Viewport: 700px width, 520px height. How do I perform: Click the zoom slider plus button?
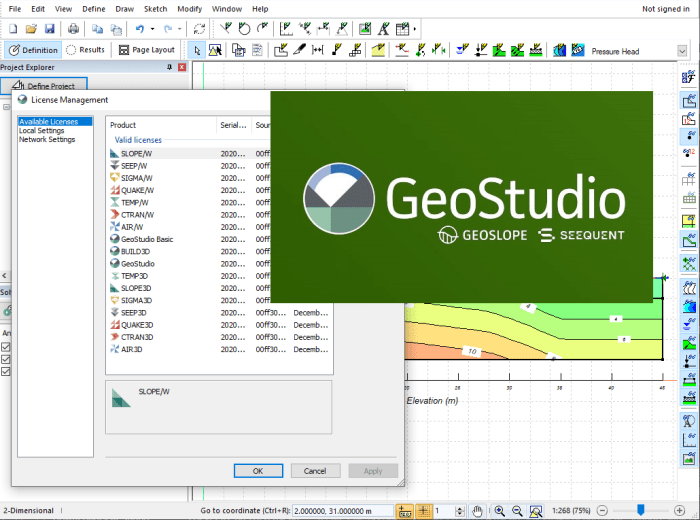tap(679, 510)
